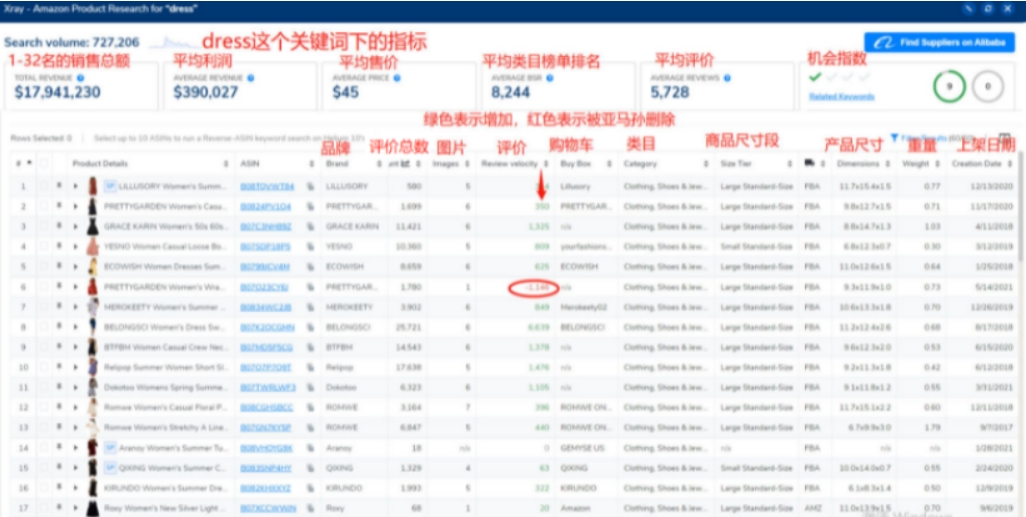This screenshot has height=517, width=1026.
Task: Click the Filter Results funnel icon
Action: 894,138
